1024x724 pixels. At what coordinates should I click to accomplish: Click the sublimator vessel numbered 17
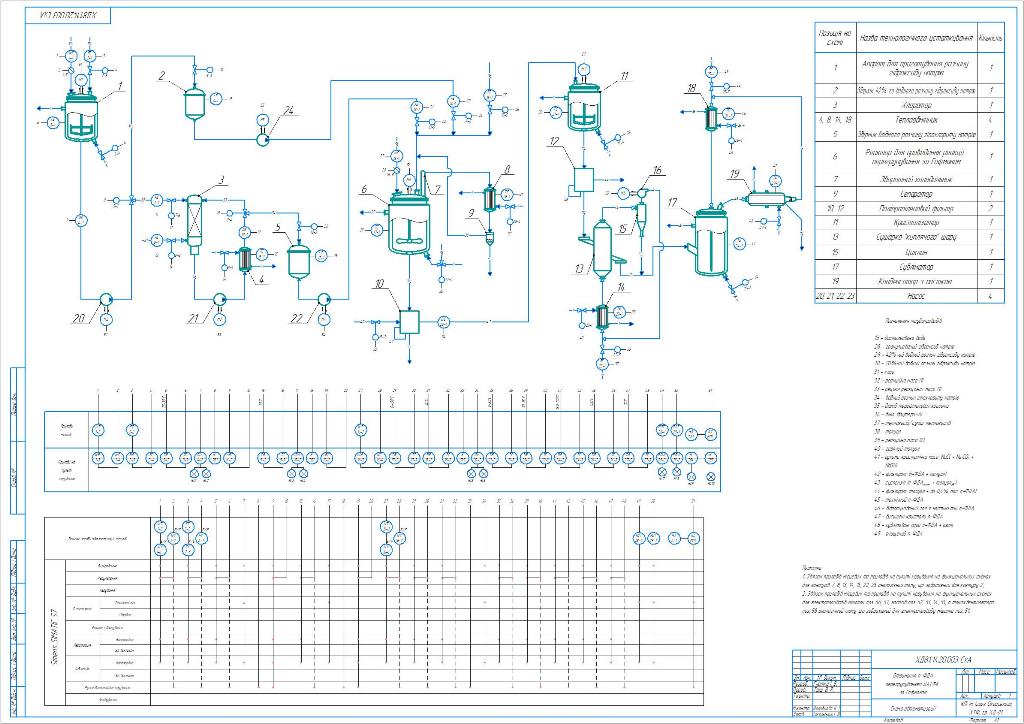click(x=710, y=240)
